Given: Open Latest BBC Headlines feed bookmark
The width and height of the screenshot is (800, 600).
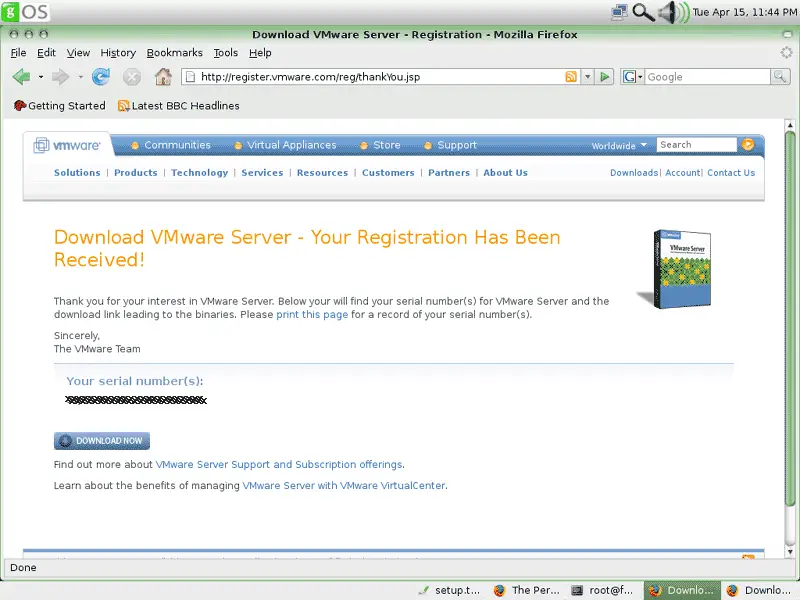Looking at the screenshot, I should pyautogui.click(x=179, y=106).
